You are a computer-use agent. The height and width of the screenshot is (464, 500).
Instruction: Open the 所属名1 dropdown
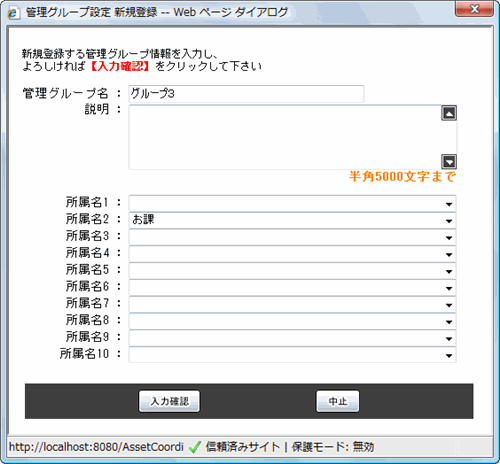pos(292,203)
